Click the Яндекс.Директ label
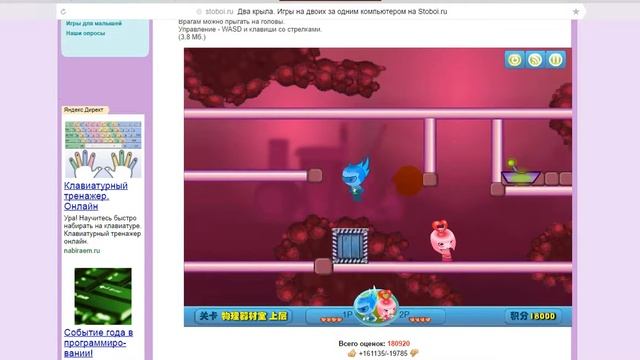 point(84,110)
